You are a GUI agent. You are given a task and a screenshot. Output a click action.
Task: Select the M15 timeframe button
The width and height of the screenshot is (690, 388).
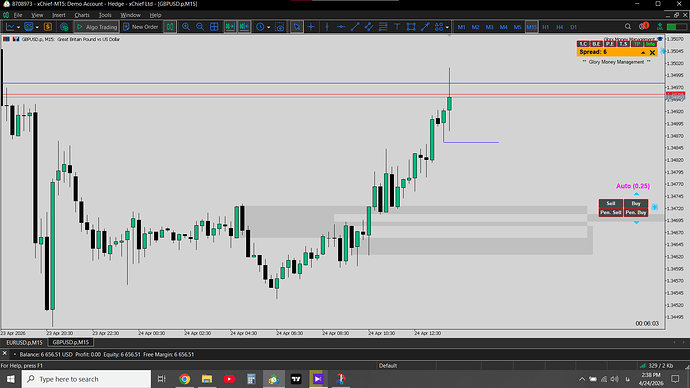(x=532, y=27)
